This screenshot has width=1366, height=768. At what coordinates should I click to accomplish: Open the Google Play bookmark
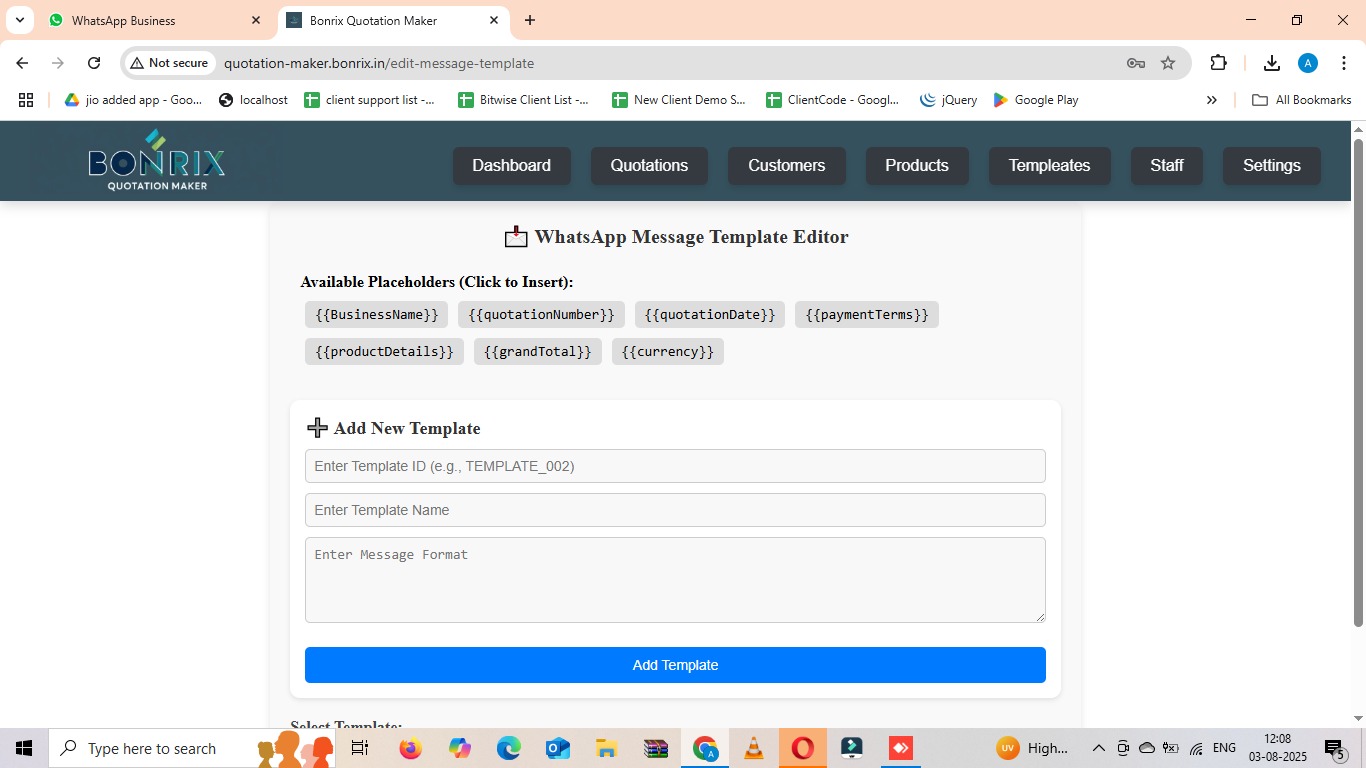coord(1036,100)
